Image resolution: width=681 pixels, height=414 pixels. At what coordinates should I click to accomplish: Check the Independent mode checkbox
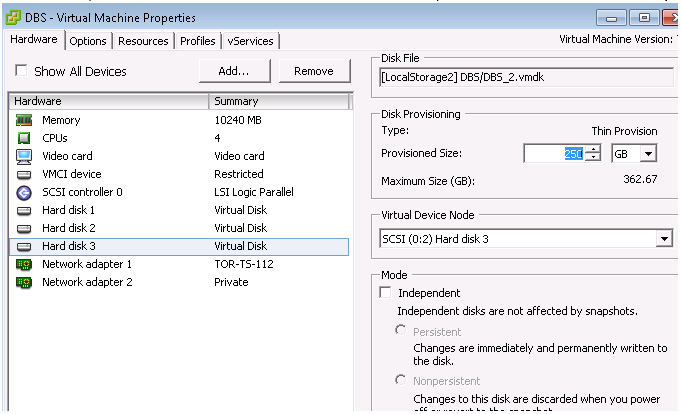click(385, 293)
